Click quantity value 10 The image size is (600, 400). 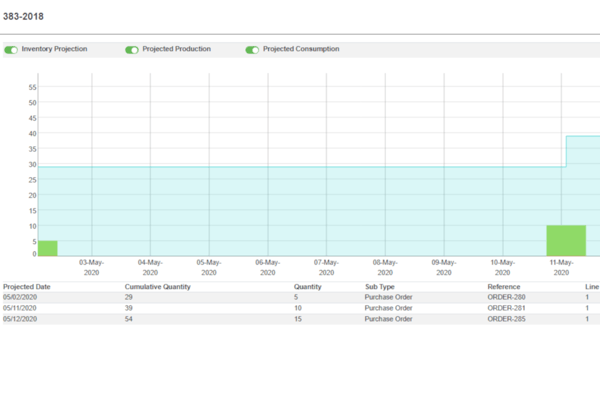coord(298,308)
